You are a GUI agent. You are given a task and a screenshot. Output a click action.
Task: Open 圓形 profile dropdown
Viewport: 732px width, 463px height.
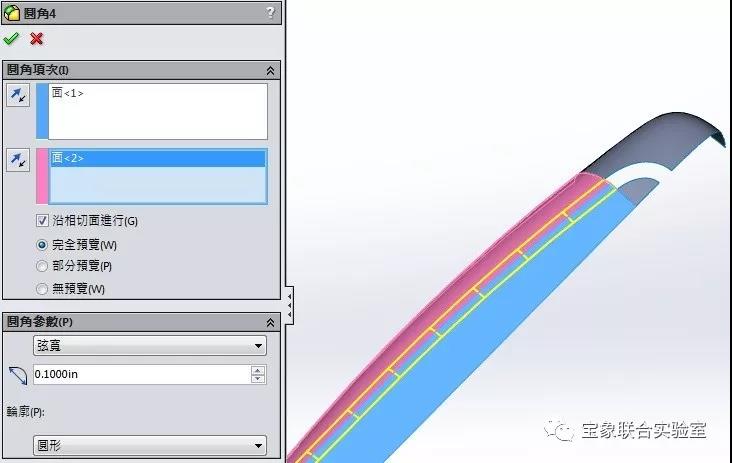pos(150,445)
